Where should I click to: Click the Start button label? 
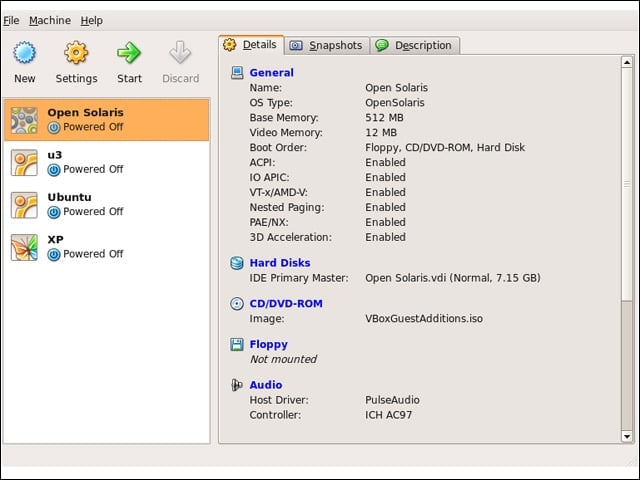[129, 78]
